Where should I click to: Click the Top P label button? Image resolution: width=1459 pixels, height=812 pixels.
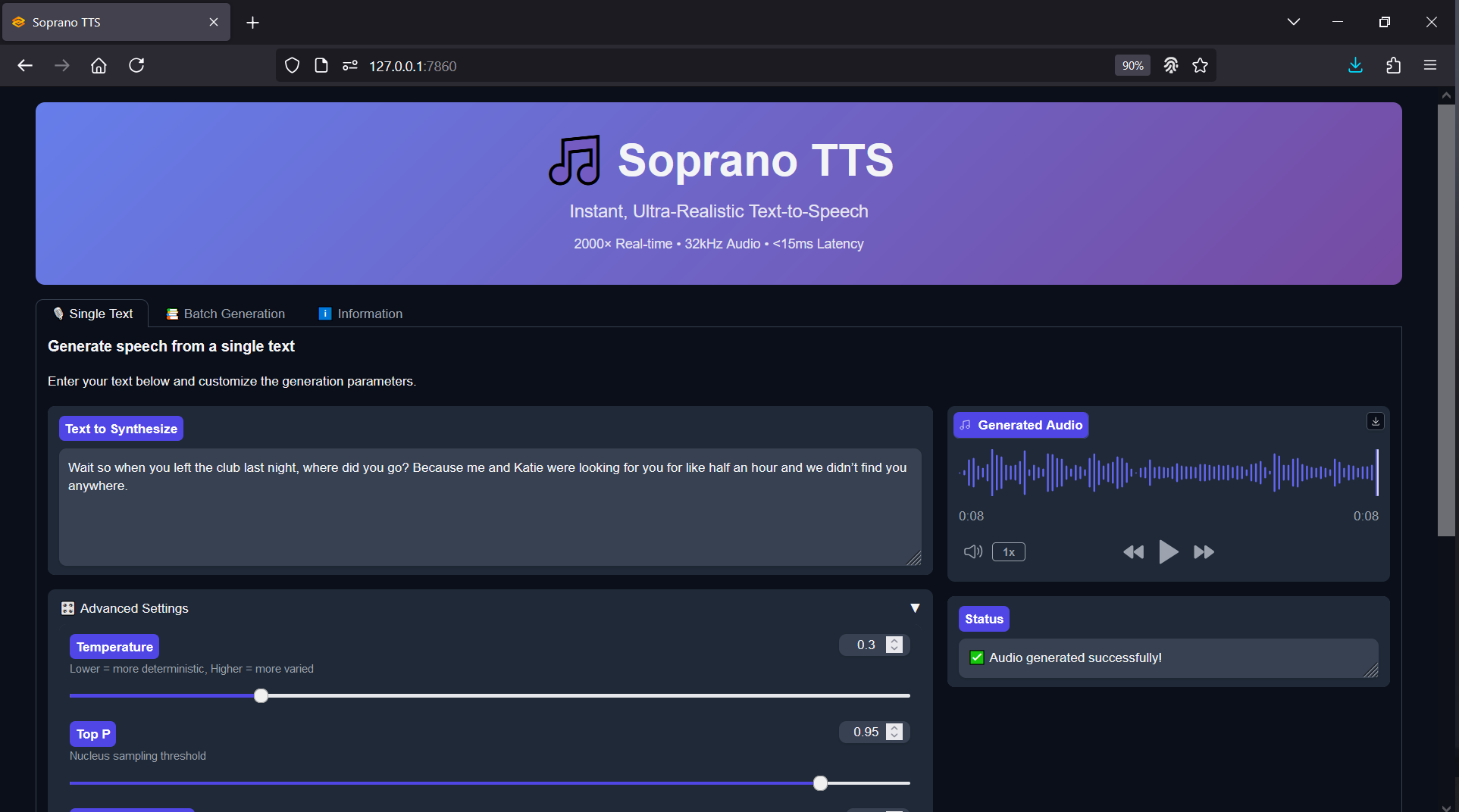click(92, 733)
